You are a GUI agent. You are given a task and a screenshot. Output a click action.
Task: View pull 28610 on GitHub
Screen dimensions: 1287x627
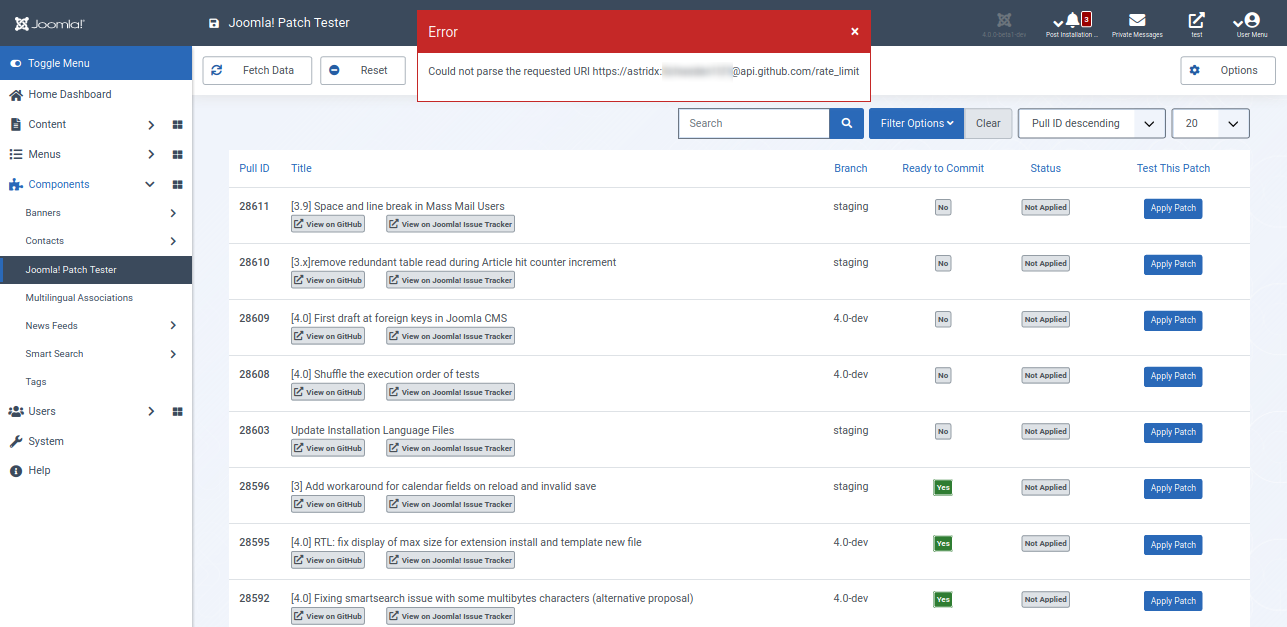coord(328,280)
